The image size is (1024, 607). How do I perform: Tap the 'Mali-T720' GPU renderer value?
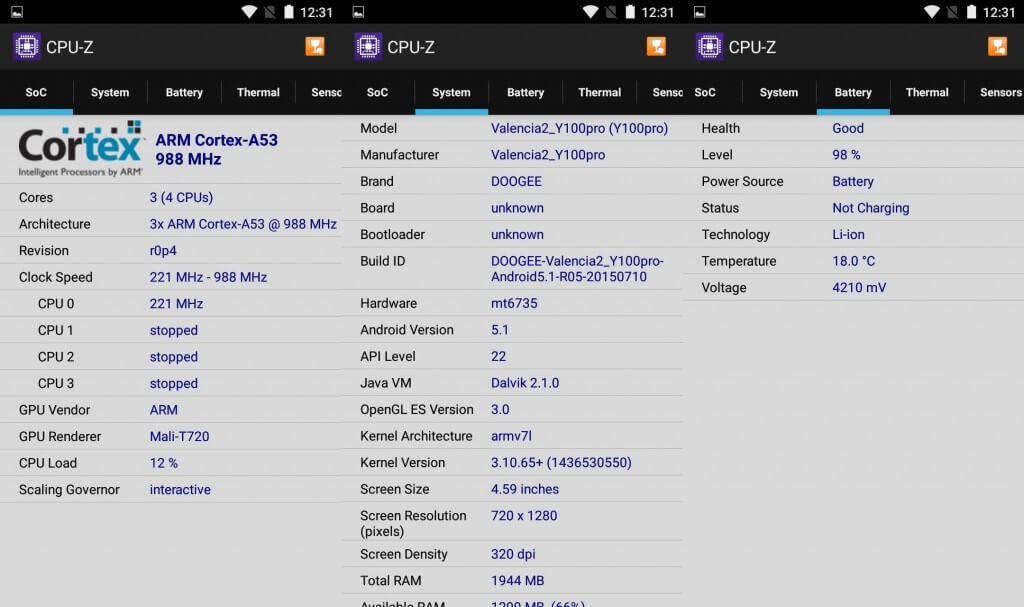pyautogui.click(x=180, y=436)
